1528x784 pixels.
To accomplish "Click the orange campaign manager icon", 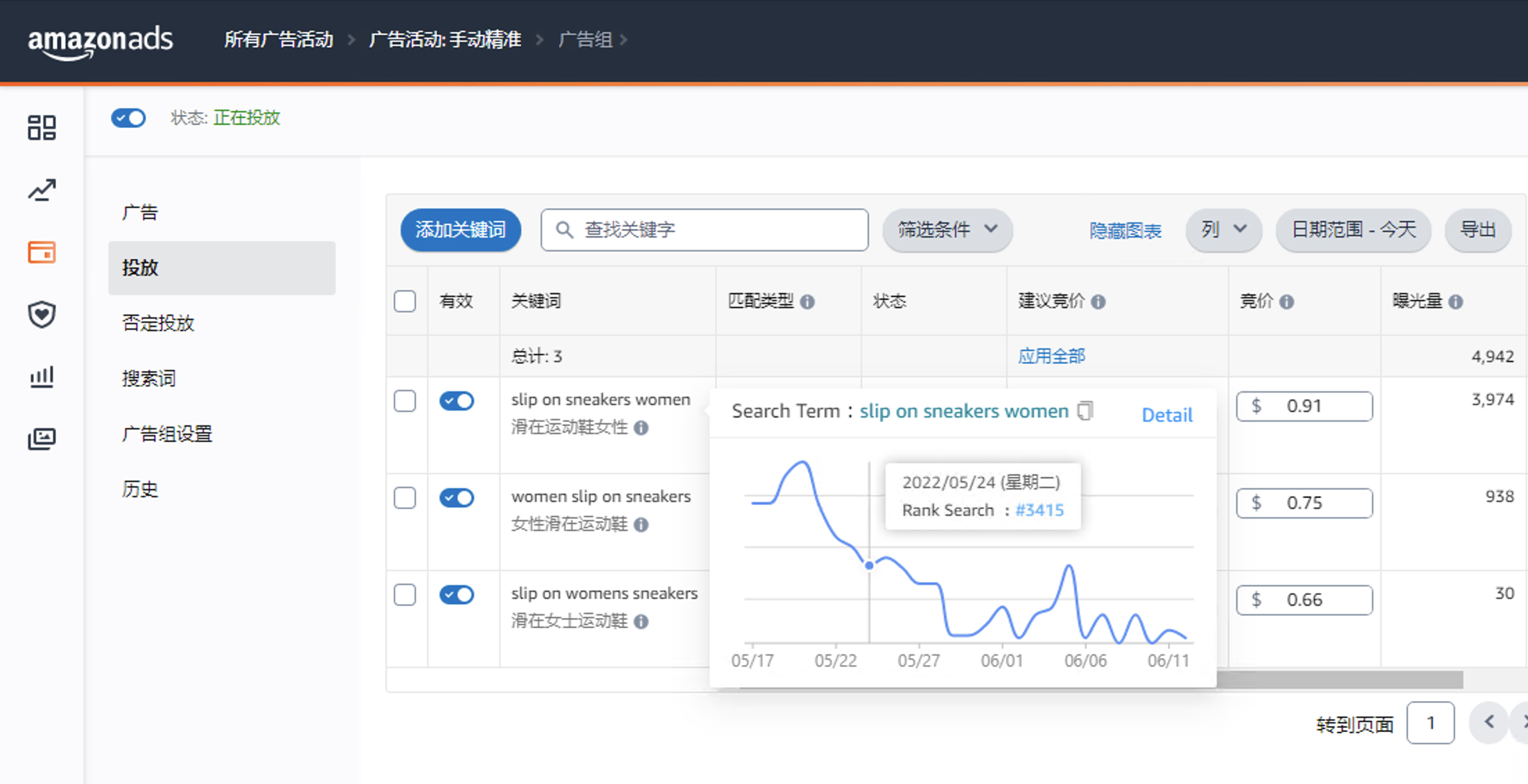I will tap(42, 252).
